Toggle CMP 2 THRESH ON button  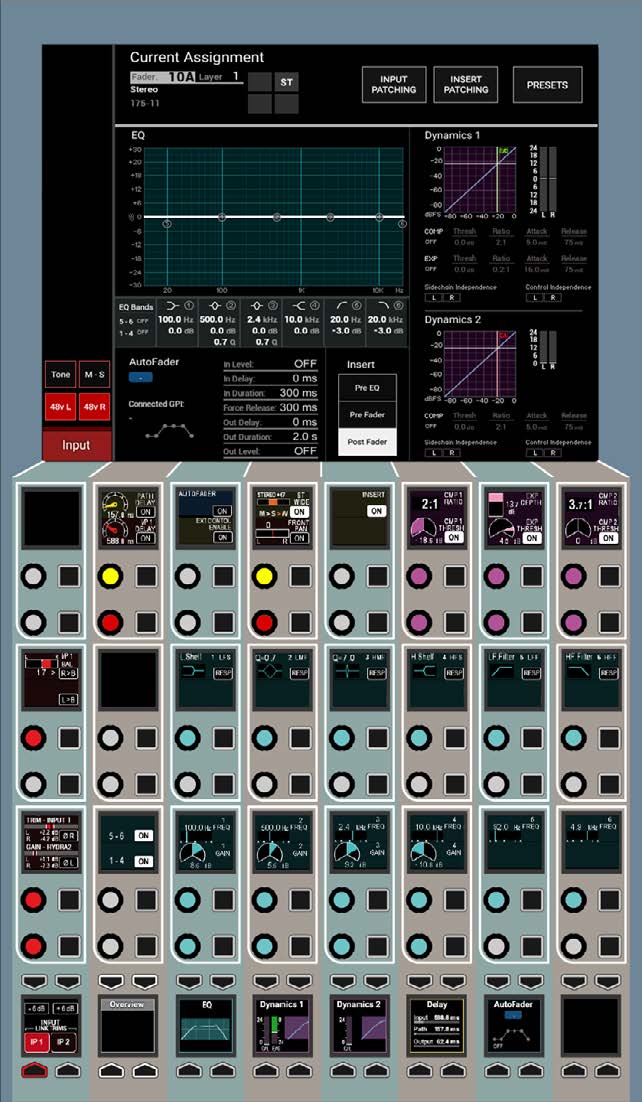pos(608,538)
